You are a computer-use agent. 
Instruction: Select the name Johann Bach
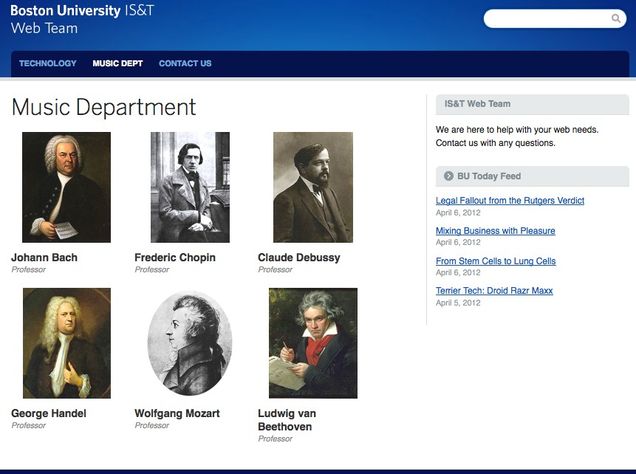pyautogui.click(x=44, y=257)
